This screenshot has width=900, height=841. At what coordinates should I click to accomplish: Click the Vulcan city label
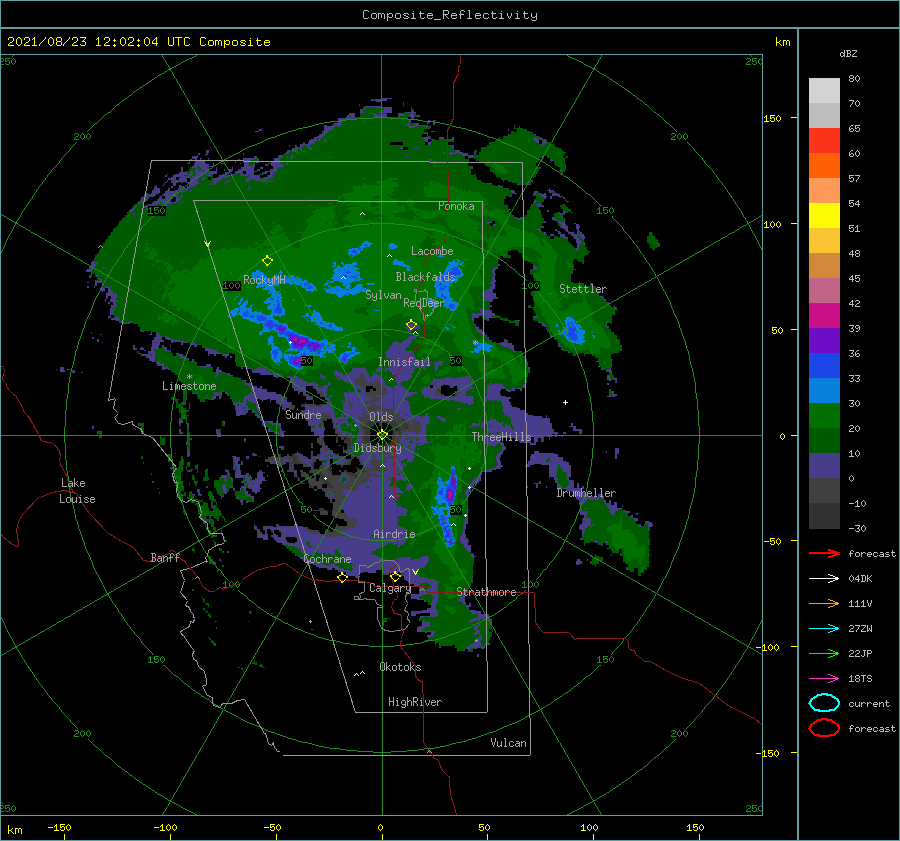(509, 743)
